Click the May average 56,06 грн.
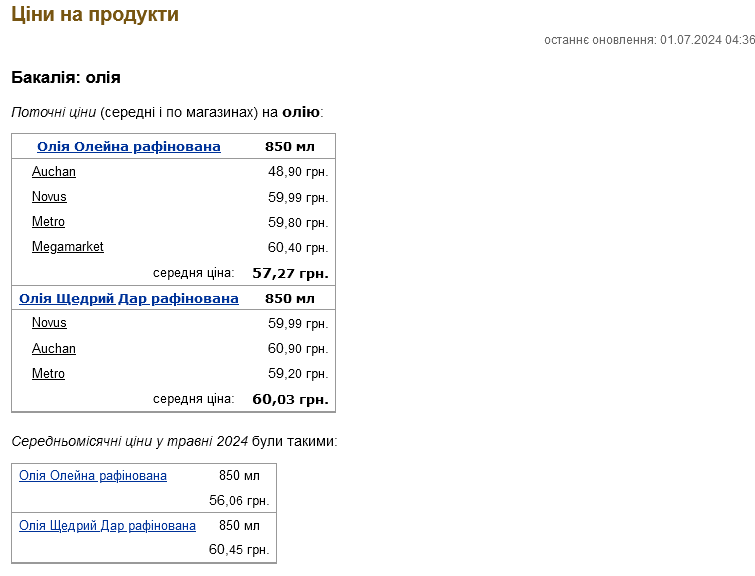The height and width of the screenshot is (576, 755). [x=239, y=501]
